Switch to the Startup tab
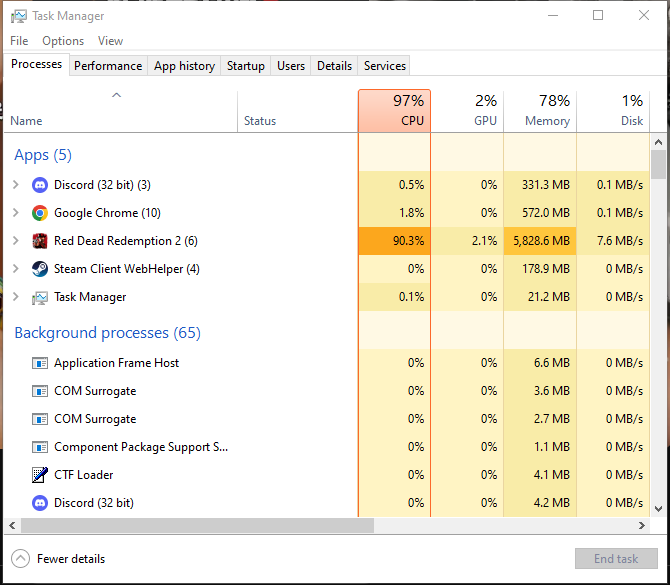The height and width of the screenshot is (585, 670). (246, 66)
